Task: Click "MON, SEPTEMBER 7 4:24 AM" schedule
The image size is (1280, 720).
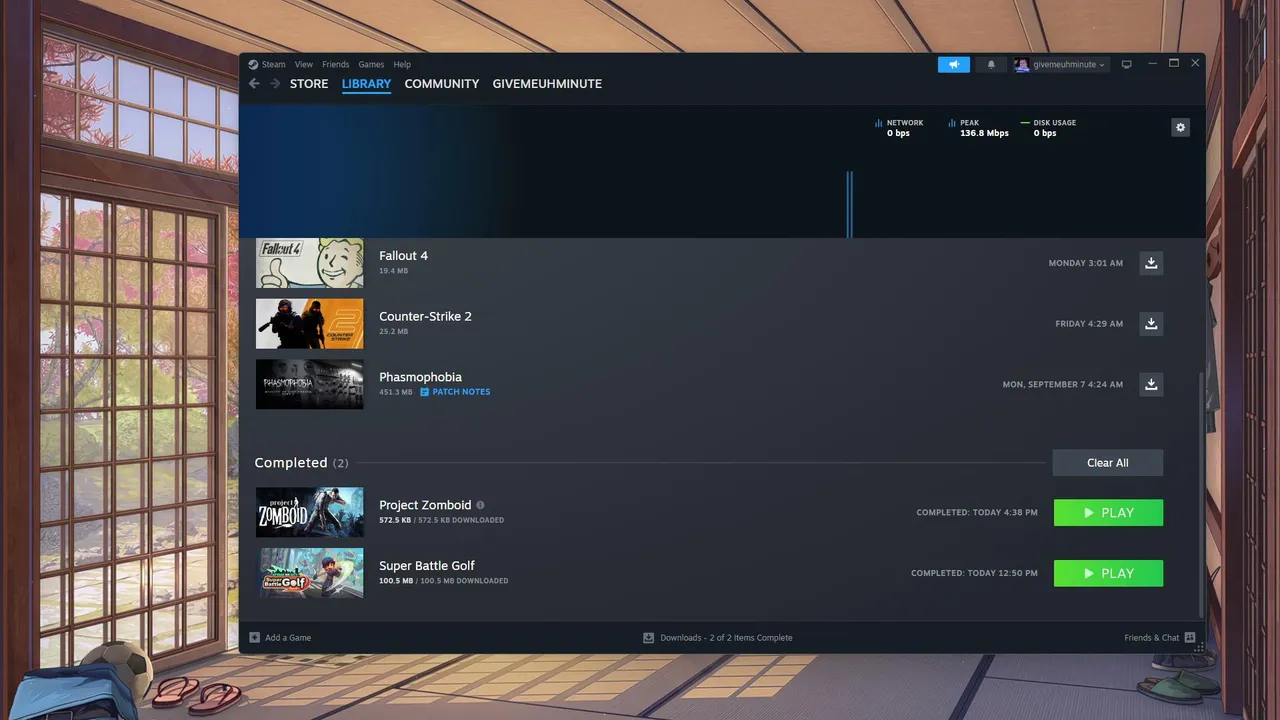Action: coord(1063,384)
